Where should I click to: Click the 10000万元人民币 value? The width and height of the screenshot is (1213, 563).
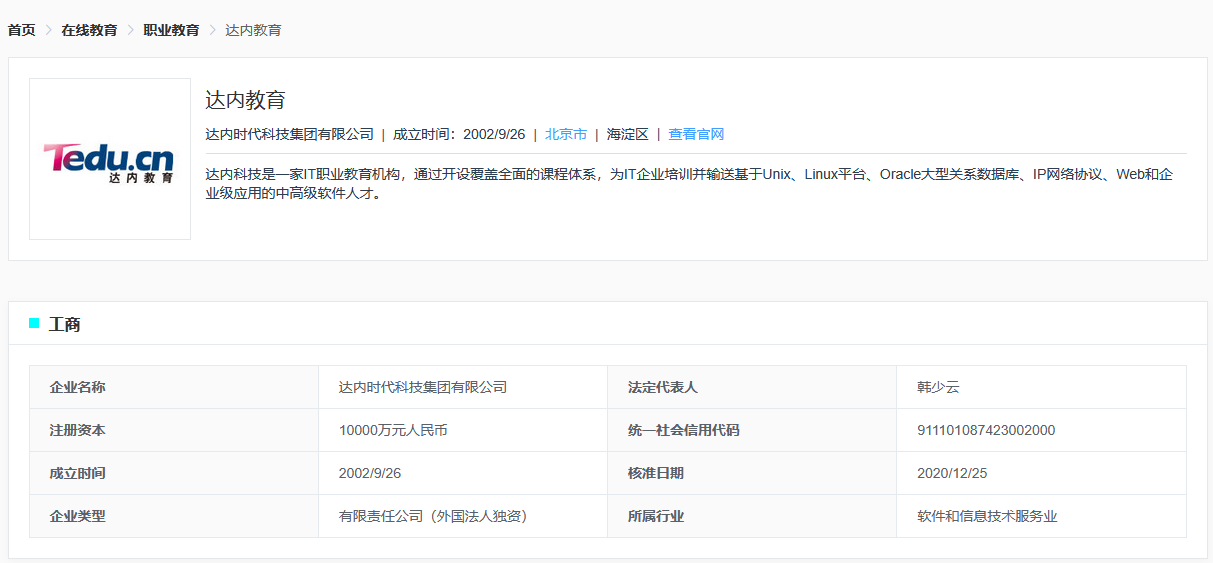393,430
